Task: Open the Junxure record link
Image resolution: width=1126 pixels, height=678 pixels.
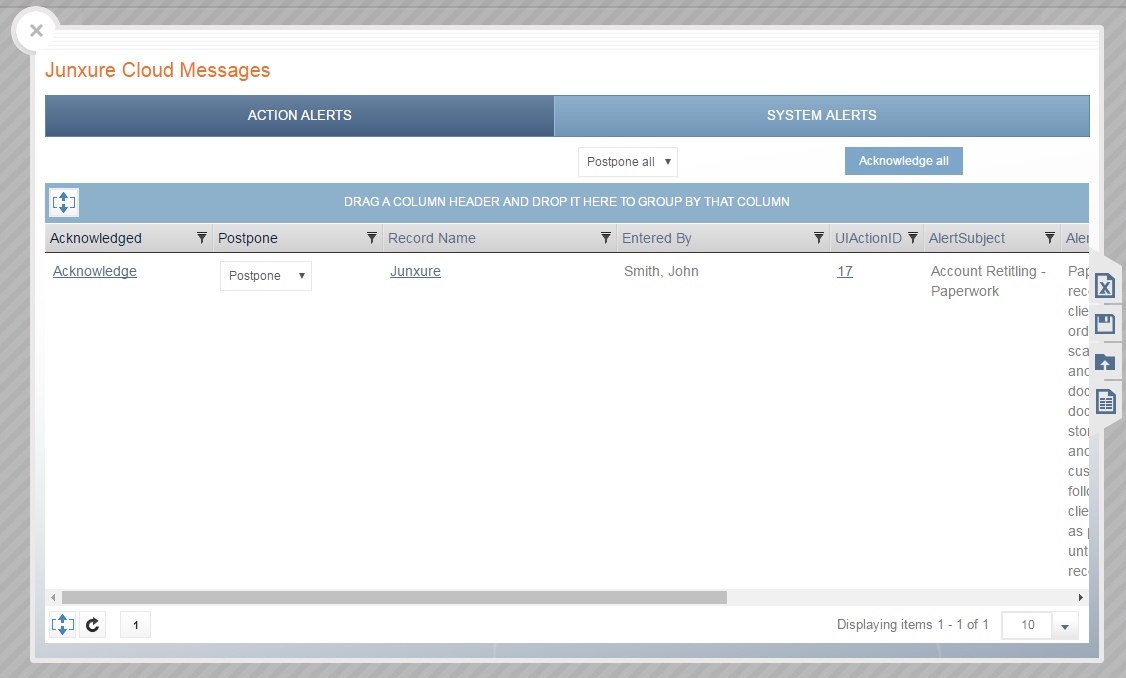Action: pyautogui.click(x=415, y=271)
